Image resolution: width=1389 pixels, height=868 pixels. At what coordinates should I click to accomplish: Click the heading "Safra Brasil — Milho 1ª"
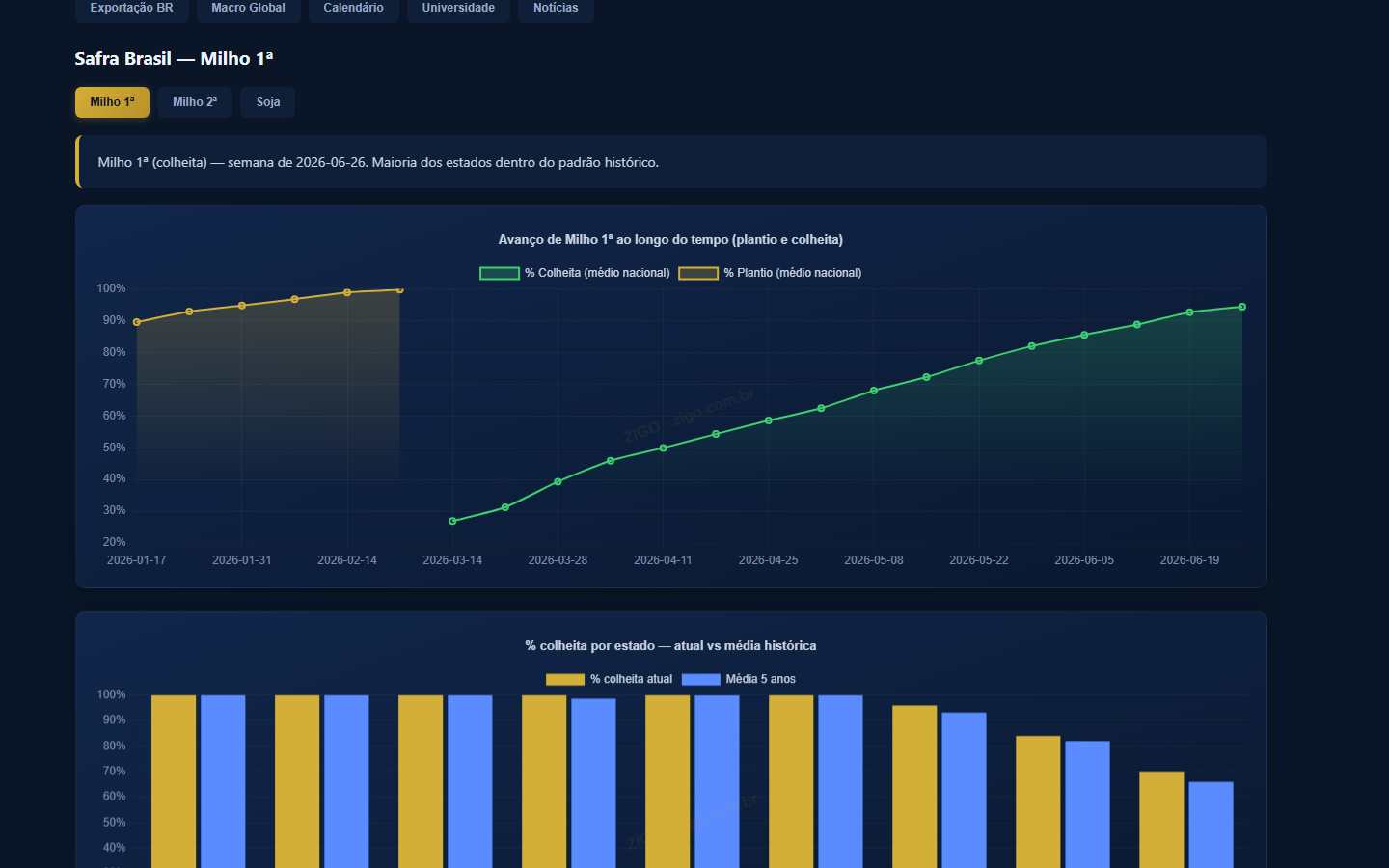point(174,59)
